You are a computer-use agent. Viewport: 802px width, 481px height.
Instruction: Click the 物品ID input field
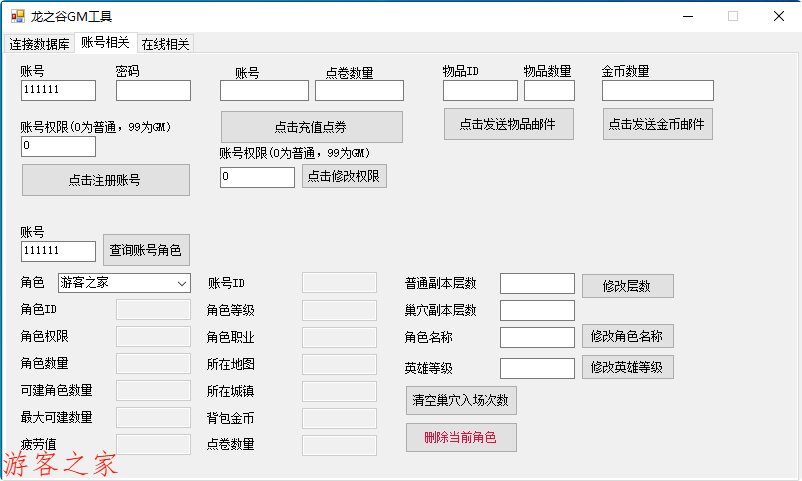(x=480, y=91)
